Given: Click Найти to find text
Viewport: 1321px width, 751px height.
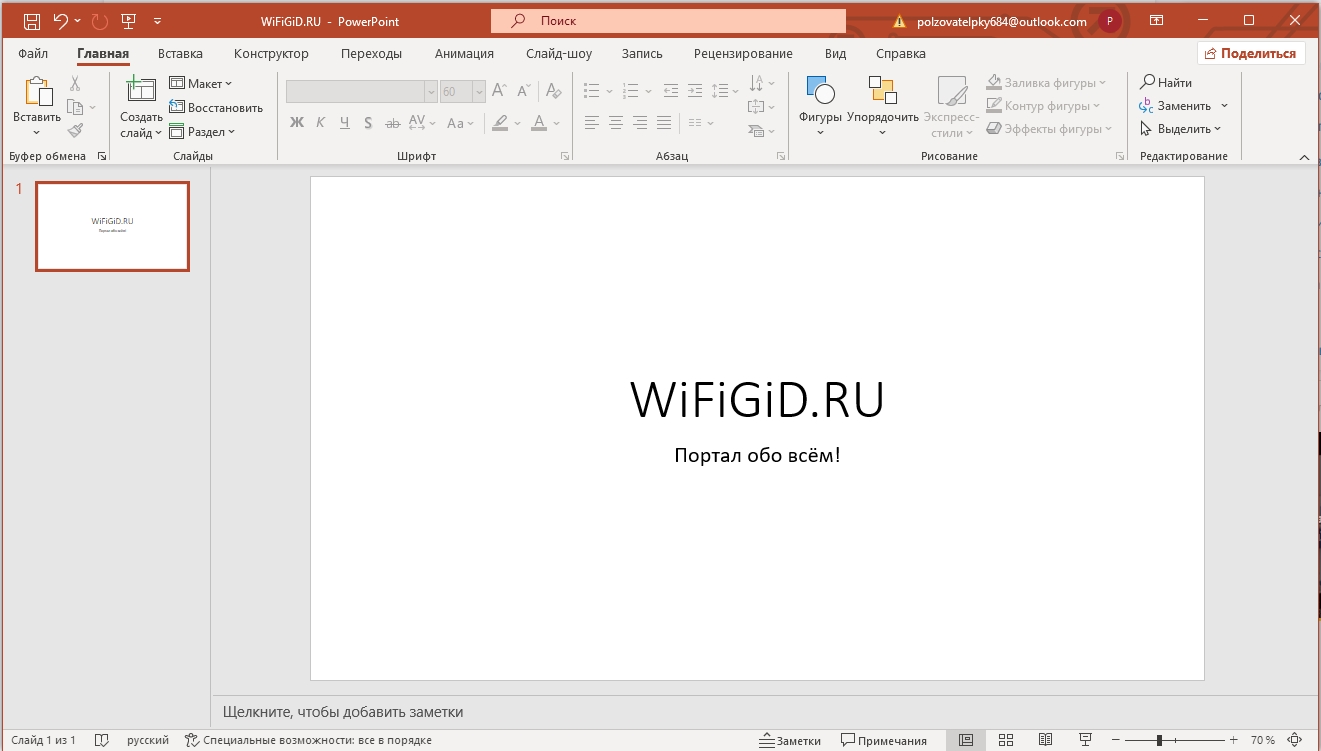Looking at the screenshot, I should click(1166, 83).
